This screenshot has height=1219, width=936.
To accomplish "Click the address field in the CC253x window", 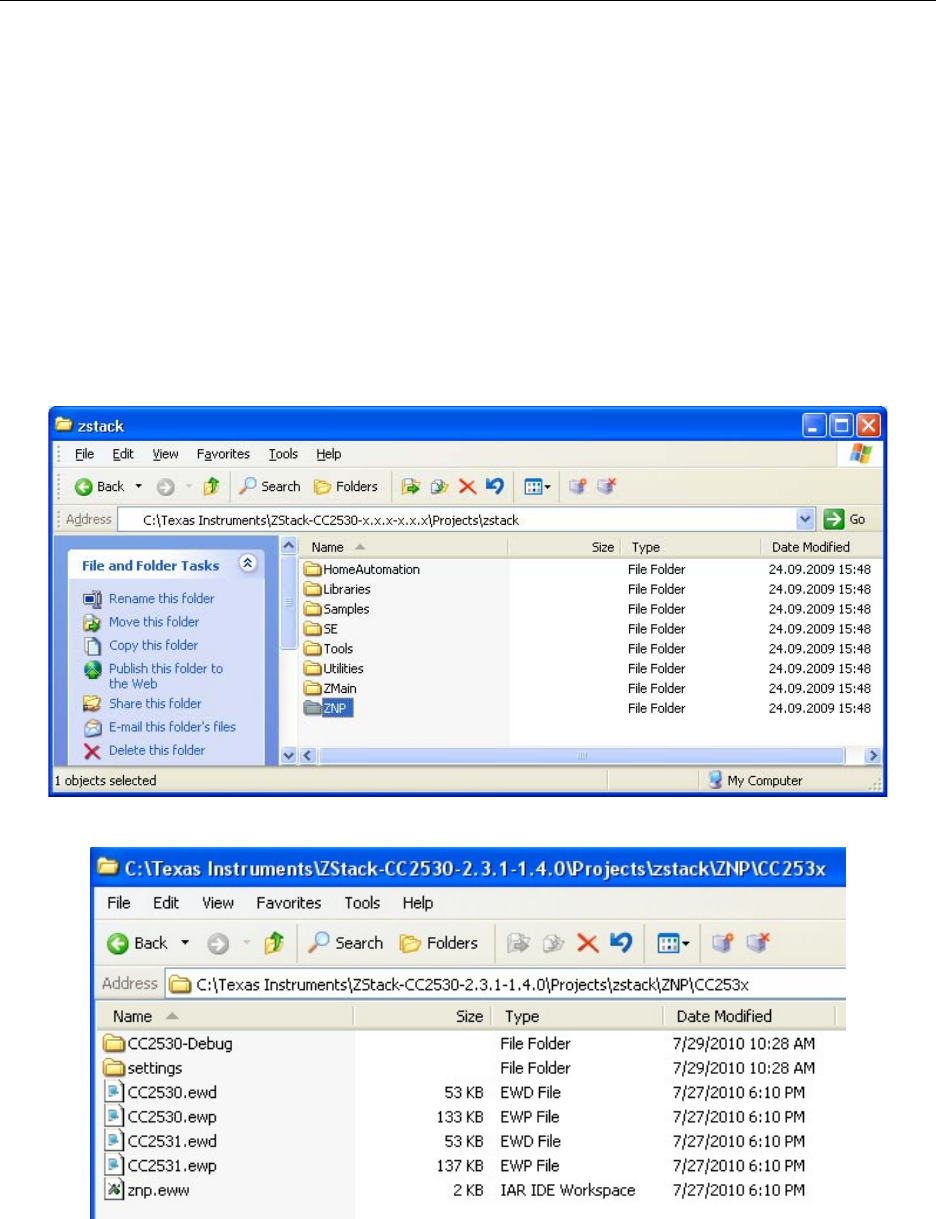I will (x=506, y=983).
